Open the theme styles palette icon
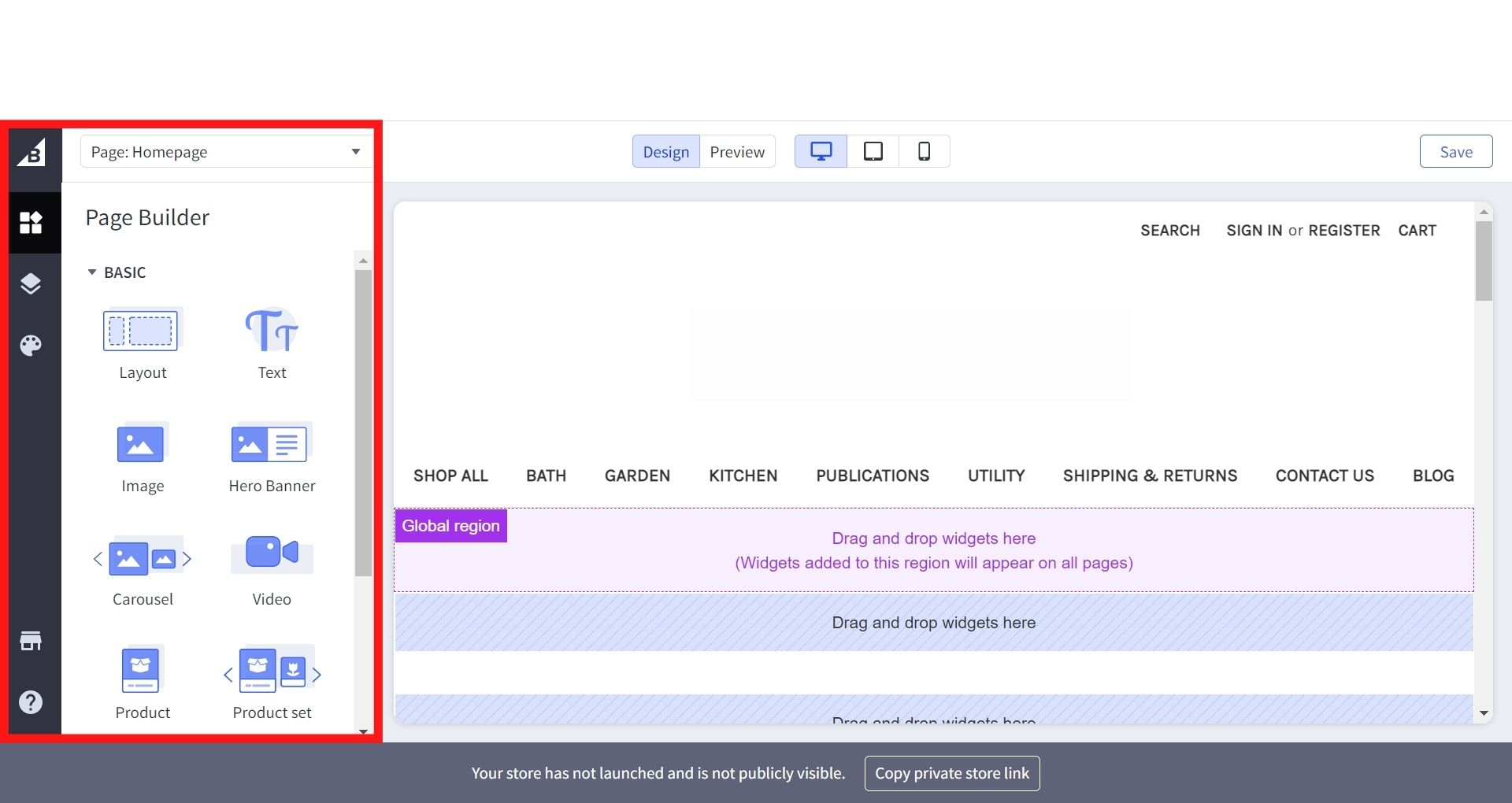The image size is (1512, 803). point(31,345)
